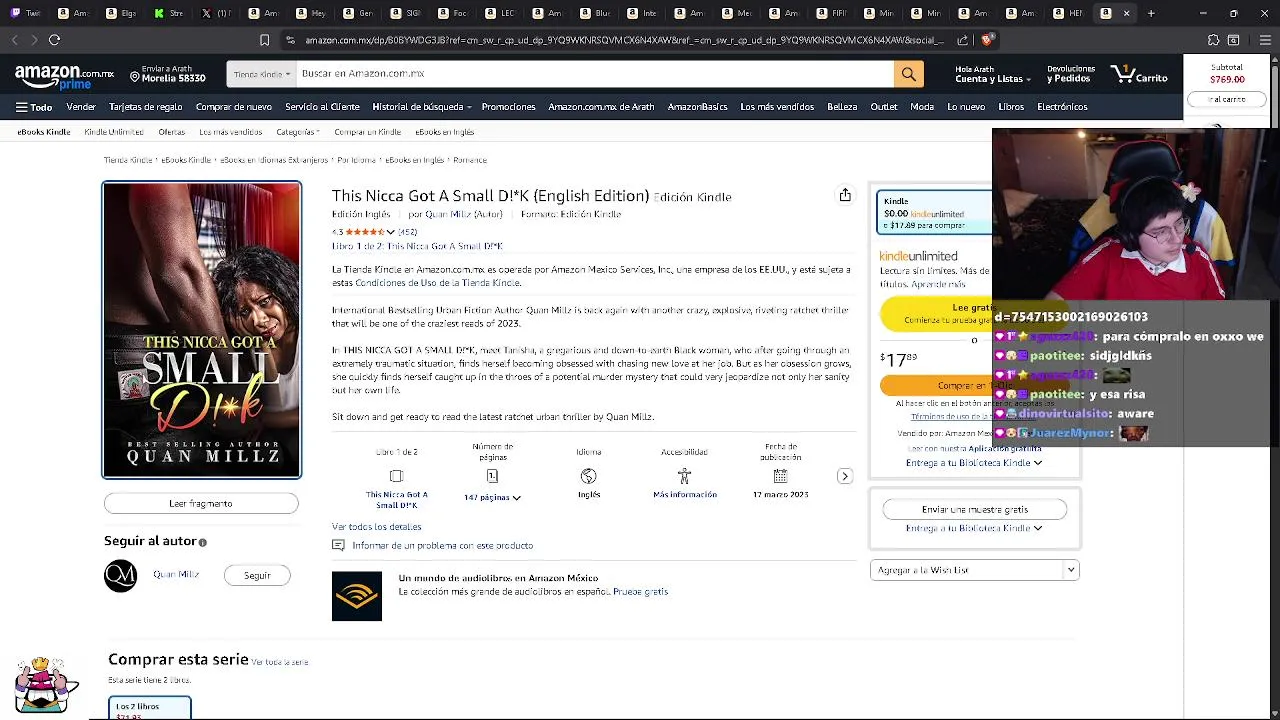The width and height of the screenshot is (1280, 720).
Task: Click the Brave shield icon
Action: click(987, 40)
